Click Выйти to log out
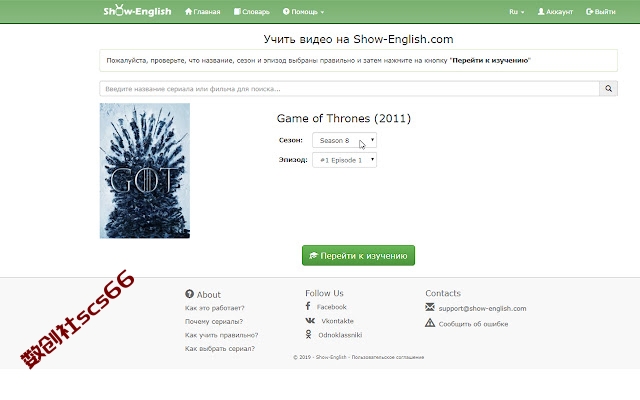Screen dimensions: 640x400 pos(600,12)
